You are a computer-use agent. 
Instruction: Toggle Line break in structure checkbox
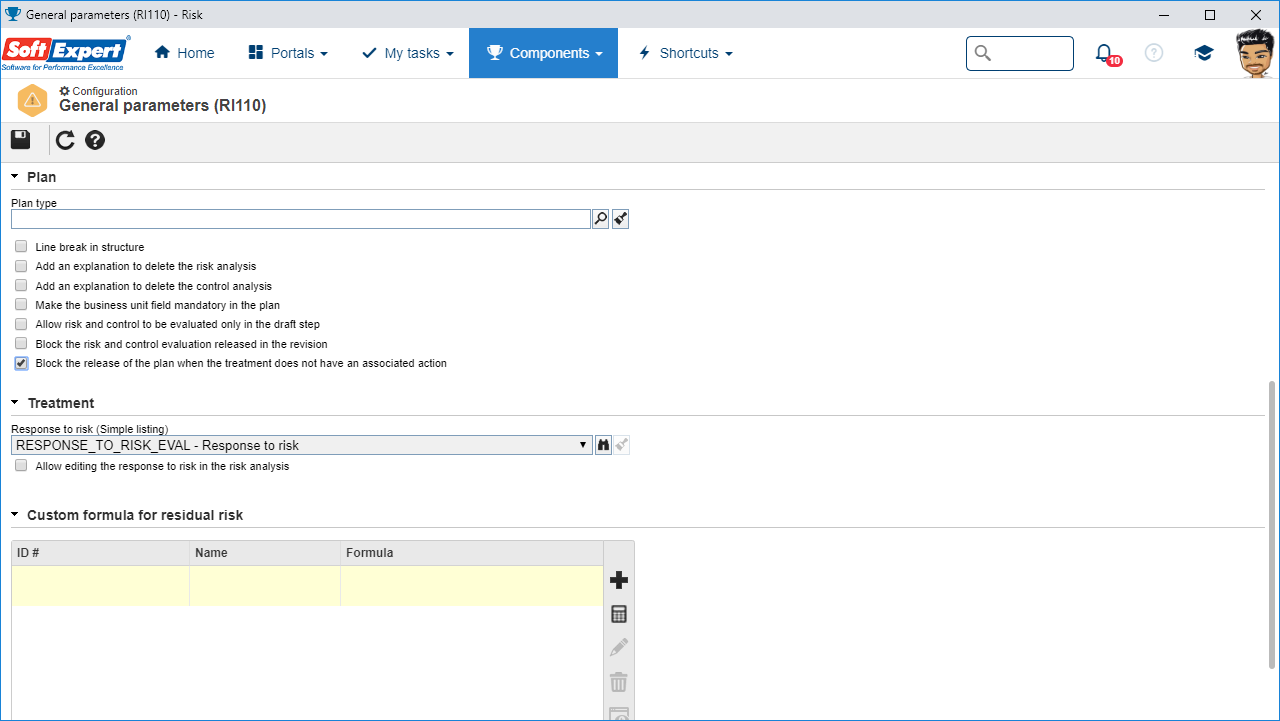pos(21,247)
